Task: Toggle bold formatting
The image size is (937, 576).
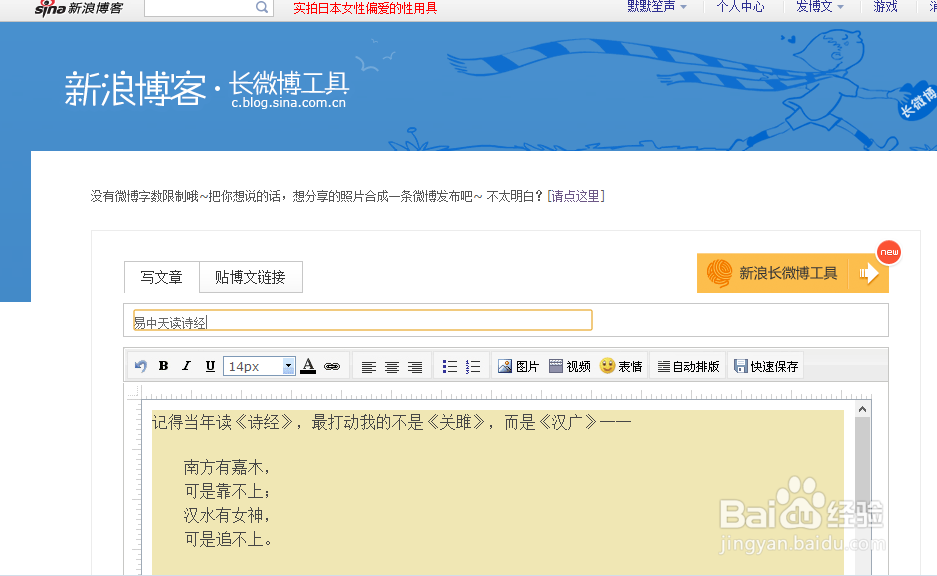Action: [163, 366]
